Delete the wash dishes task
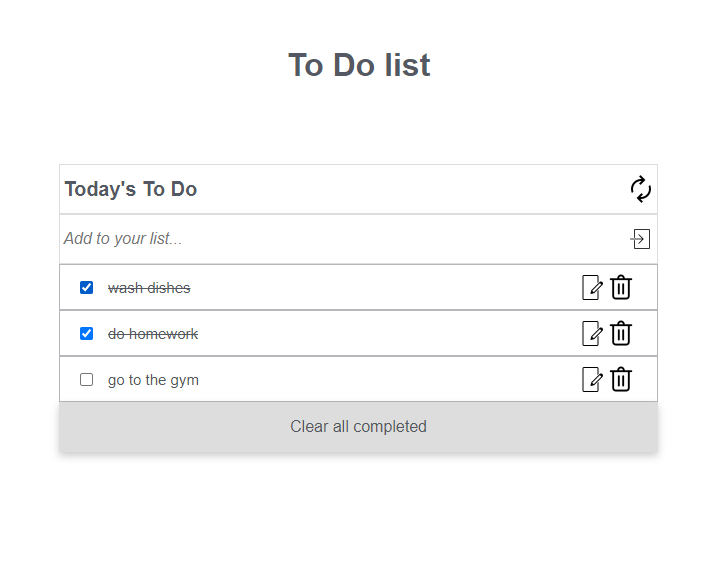 click(x=621, y=287)
